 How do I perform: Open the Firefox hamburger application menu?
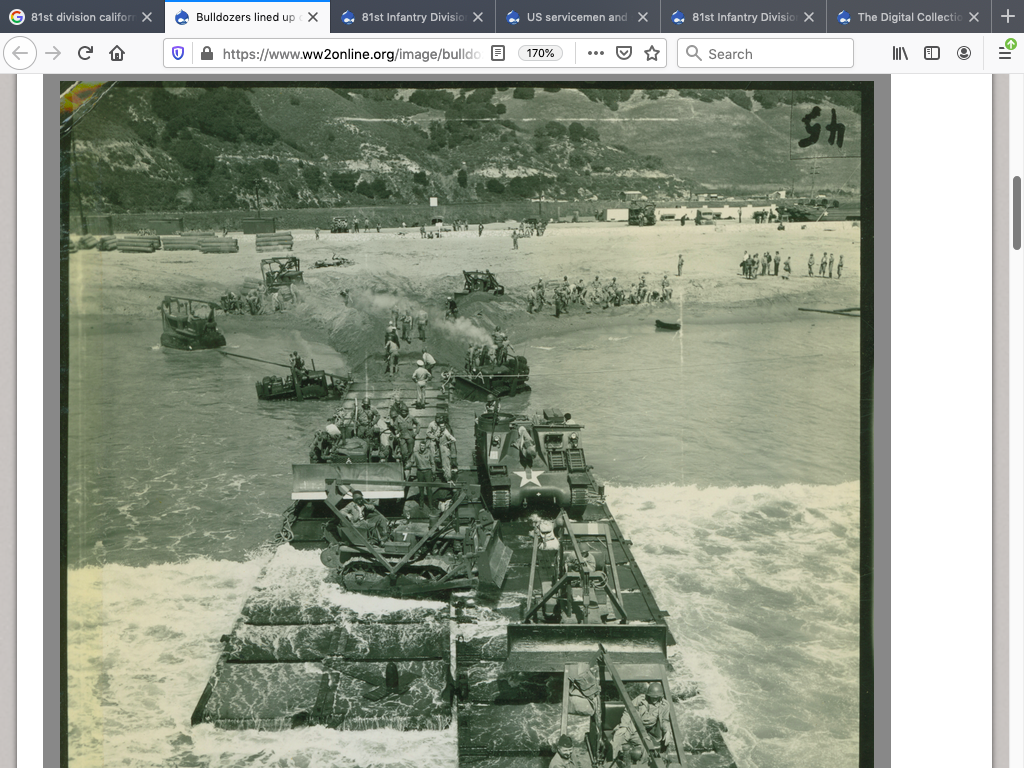(1005, 54)
